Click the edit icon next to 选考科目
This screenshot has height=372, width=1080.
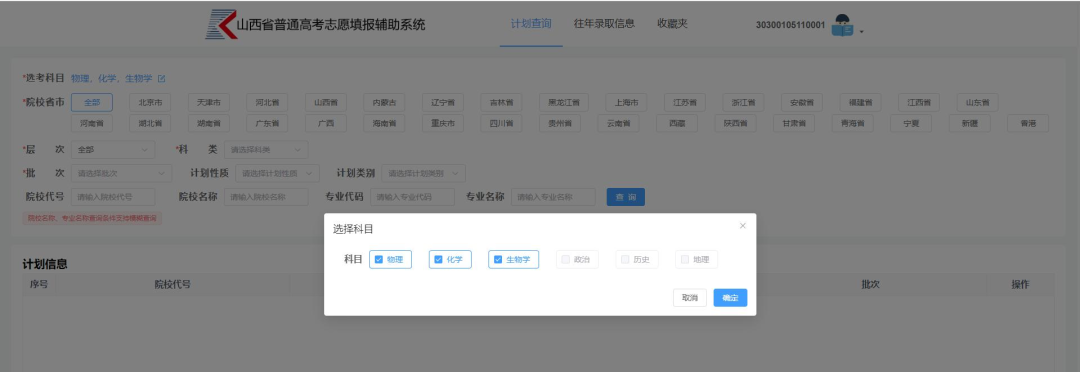pos(161,79)
